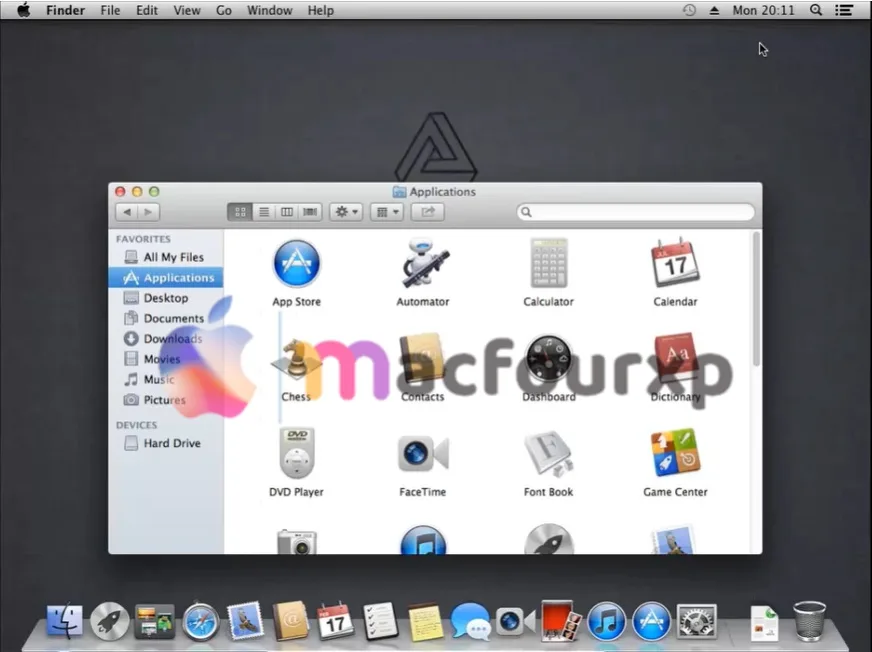This screenshot has width=872, height=652.
Task: Select the Dictionary app icon
Action: click(675, 359)
